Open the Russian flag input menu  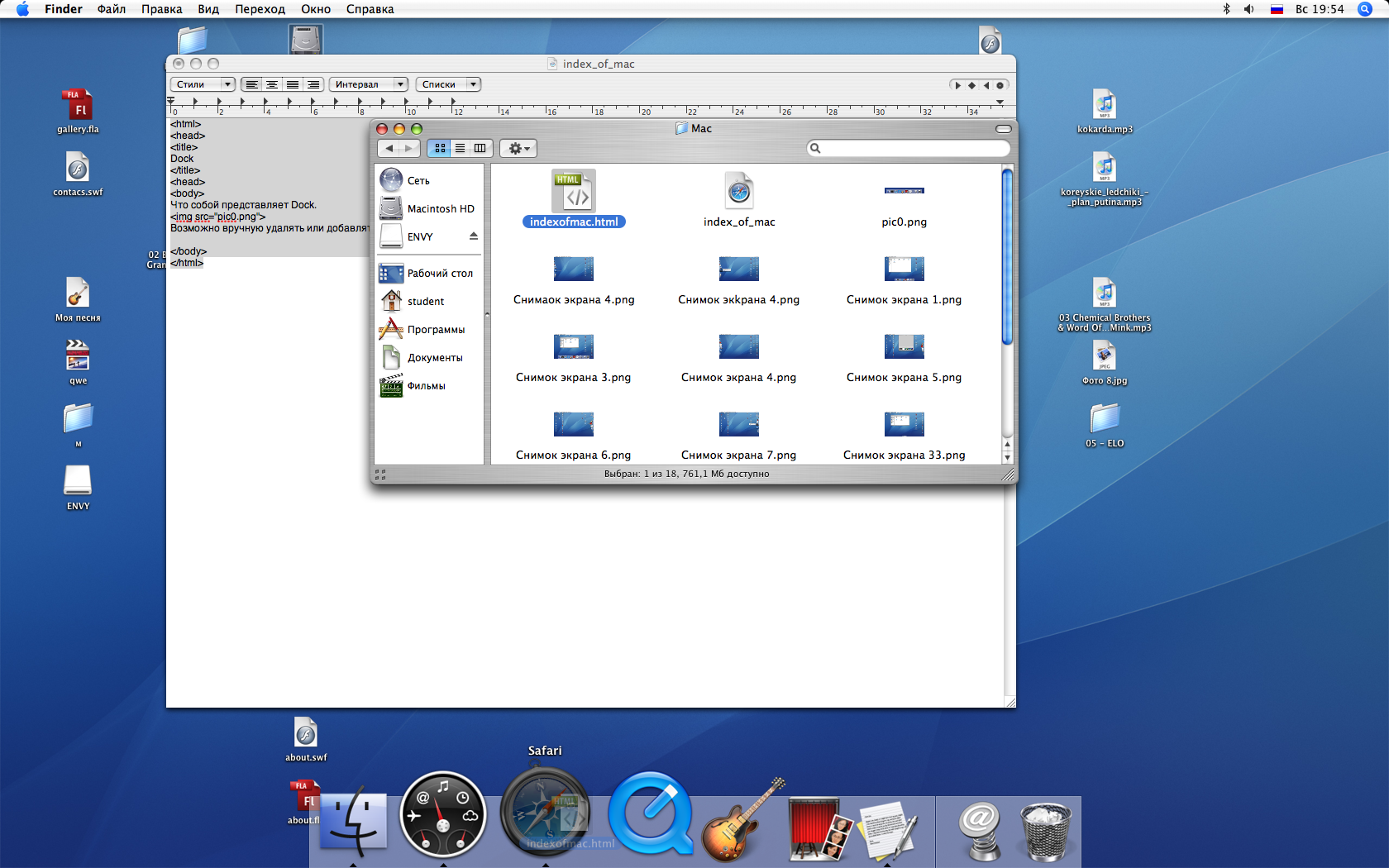[1277, 9]
